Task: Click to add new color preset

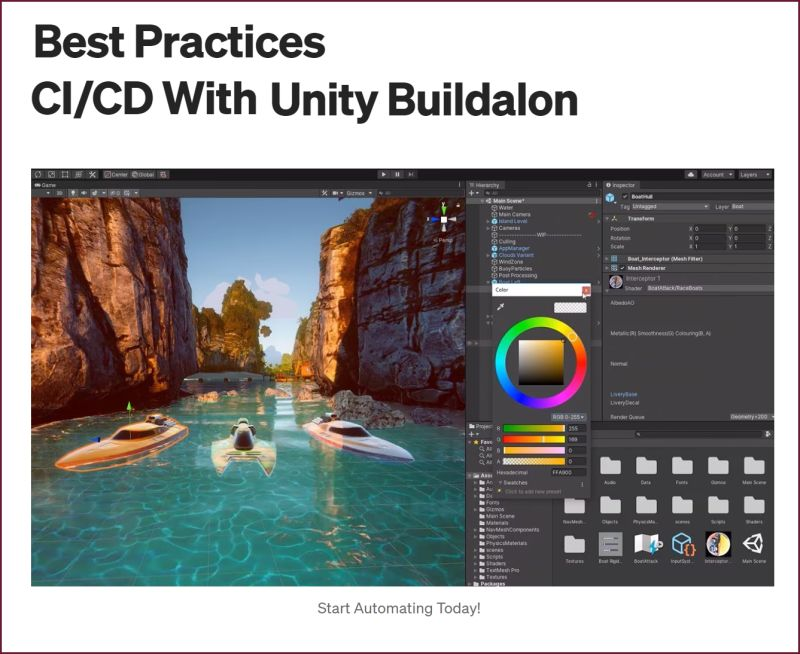Action: [x=533, y=492]
